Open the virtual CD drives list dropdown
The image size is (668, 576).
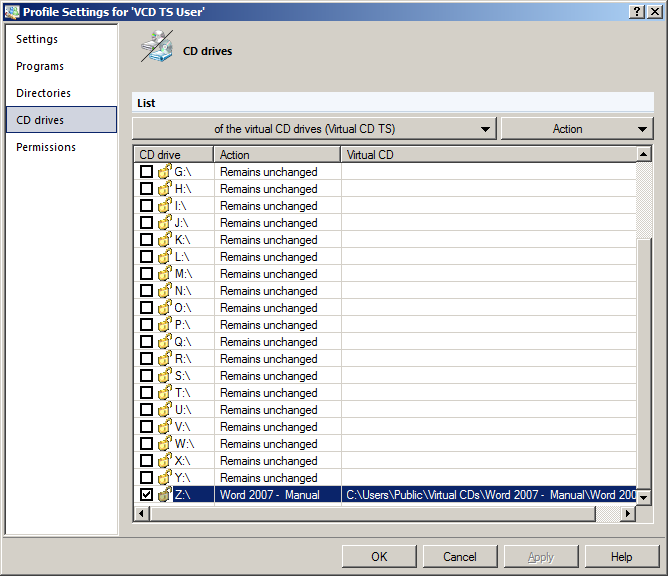(314, 129)
